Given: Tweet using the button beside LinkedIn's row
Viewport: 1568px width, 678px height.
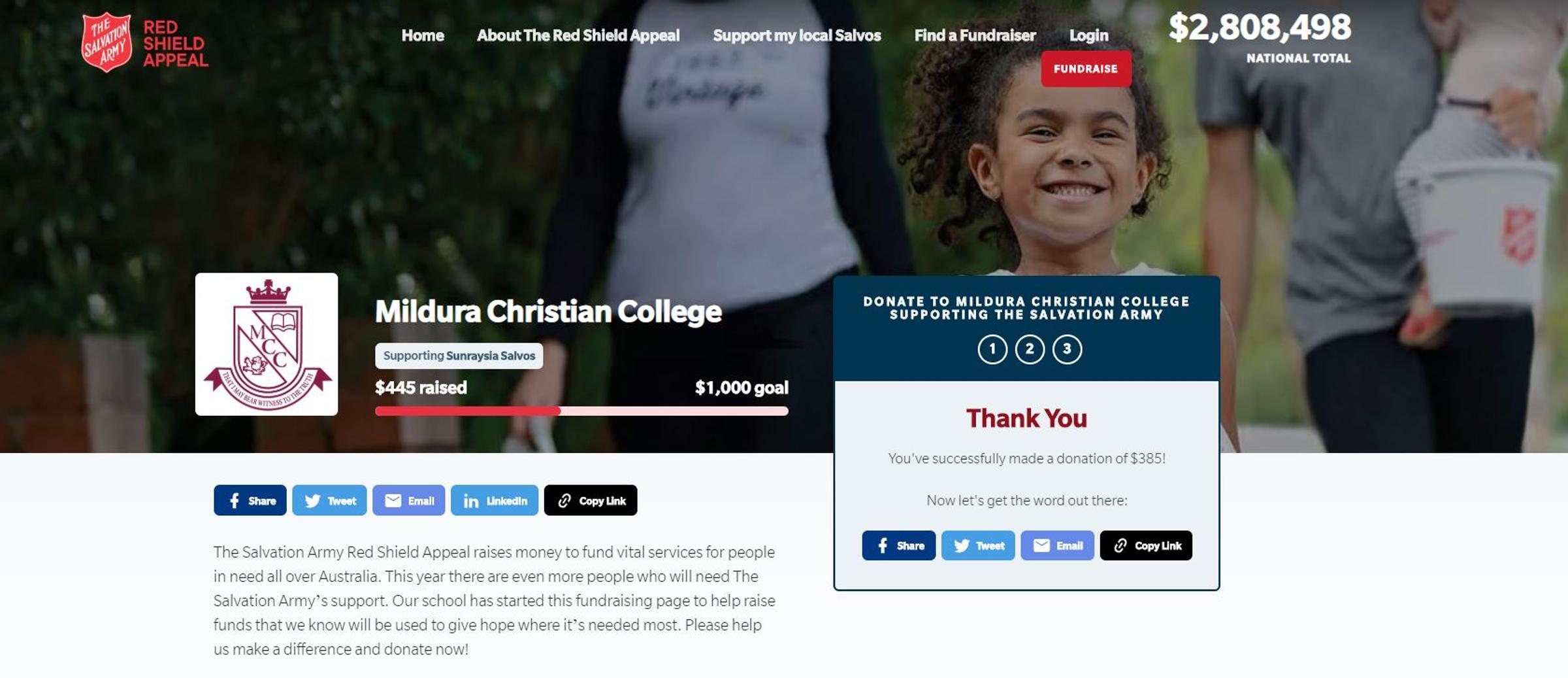Looking at the screenshot, I should (x=329, y=500).
